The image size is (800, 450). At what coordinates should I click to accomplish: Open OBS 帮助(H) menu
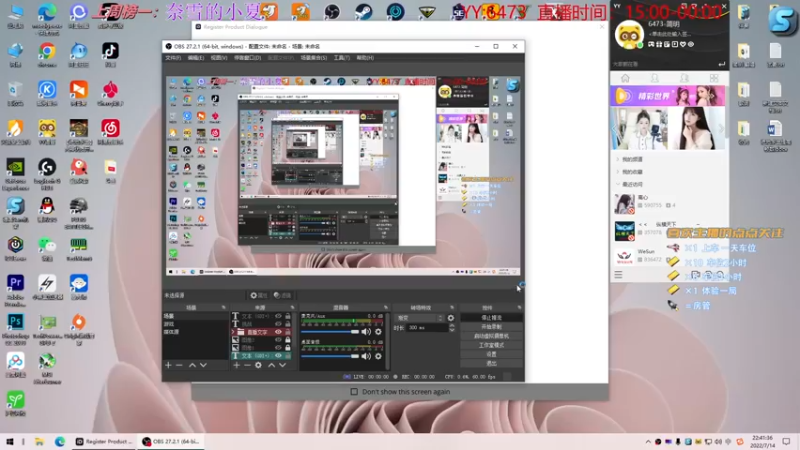[365, 58]
